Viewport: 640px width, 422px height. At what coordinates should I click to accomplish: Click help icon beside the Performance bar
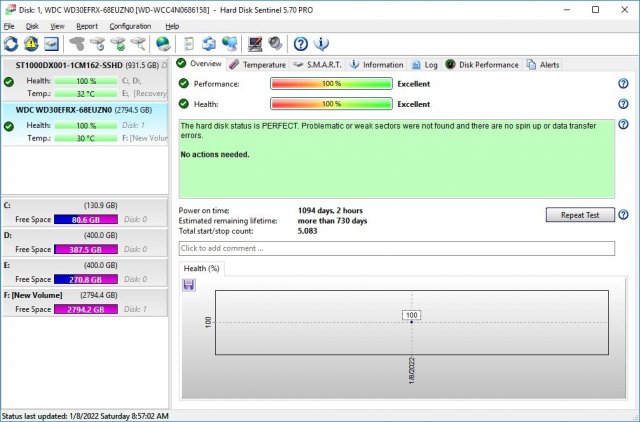[623, 84]
